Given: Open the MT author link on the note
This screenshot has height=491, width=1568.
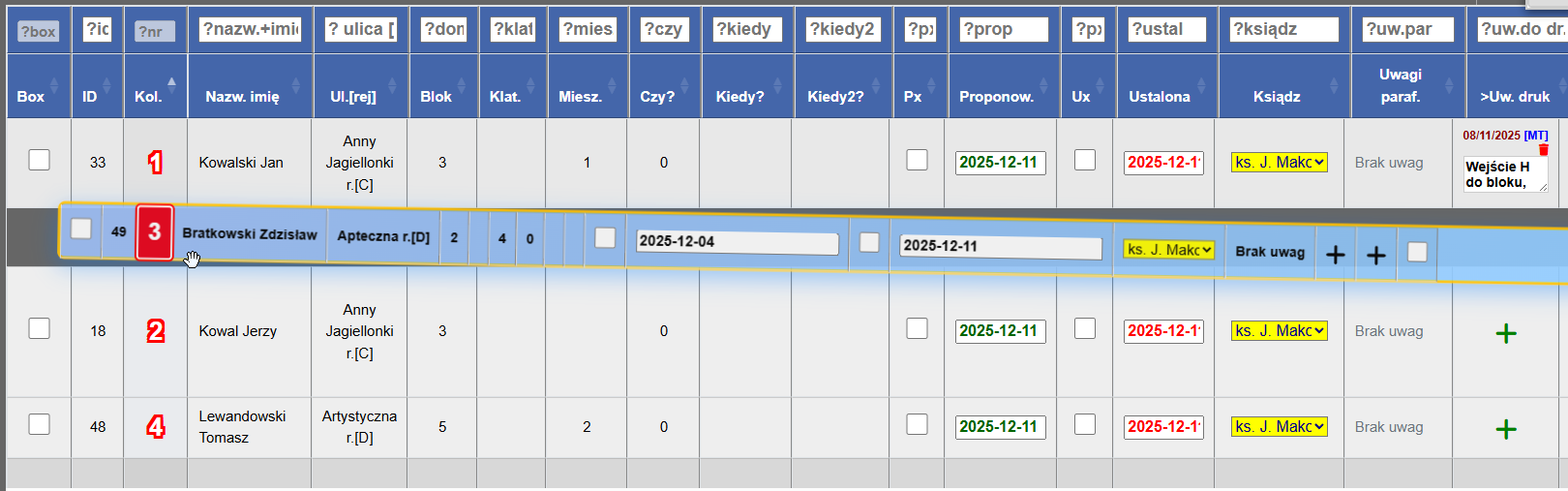Looking at the screenshot, I should pyautogui.click(x=1536, y=136).
